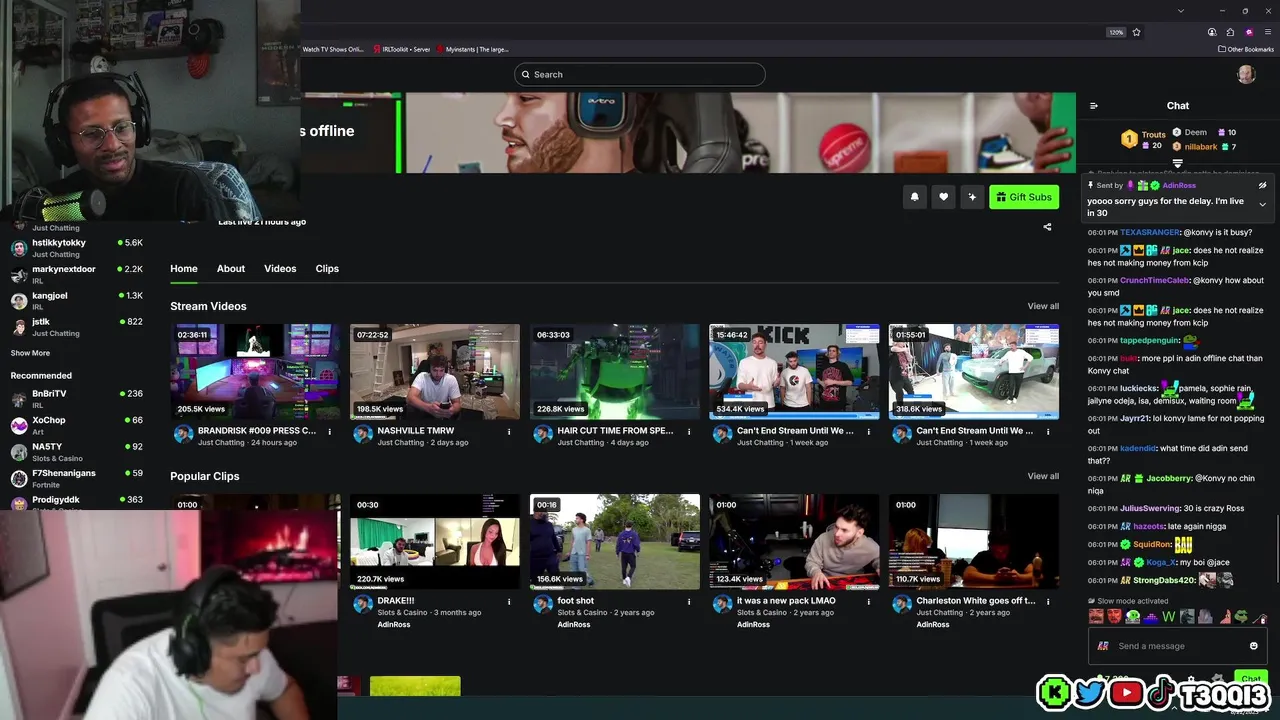This screenshot has height=720, width=1280.
Task: Click the Gift Subs button
Action: [1024, 197]
